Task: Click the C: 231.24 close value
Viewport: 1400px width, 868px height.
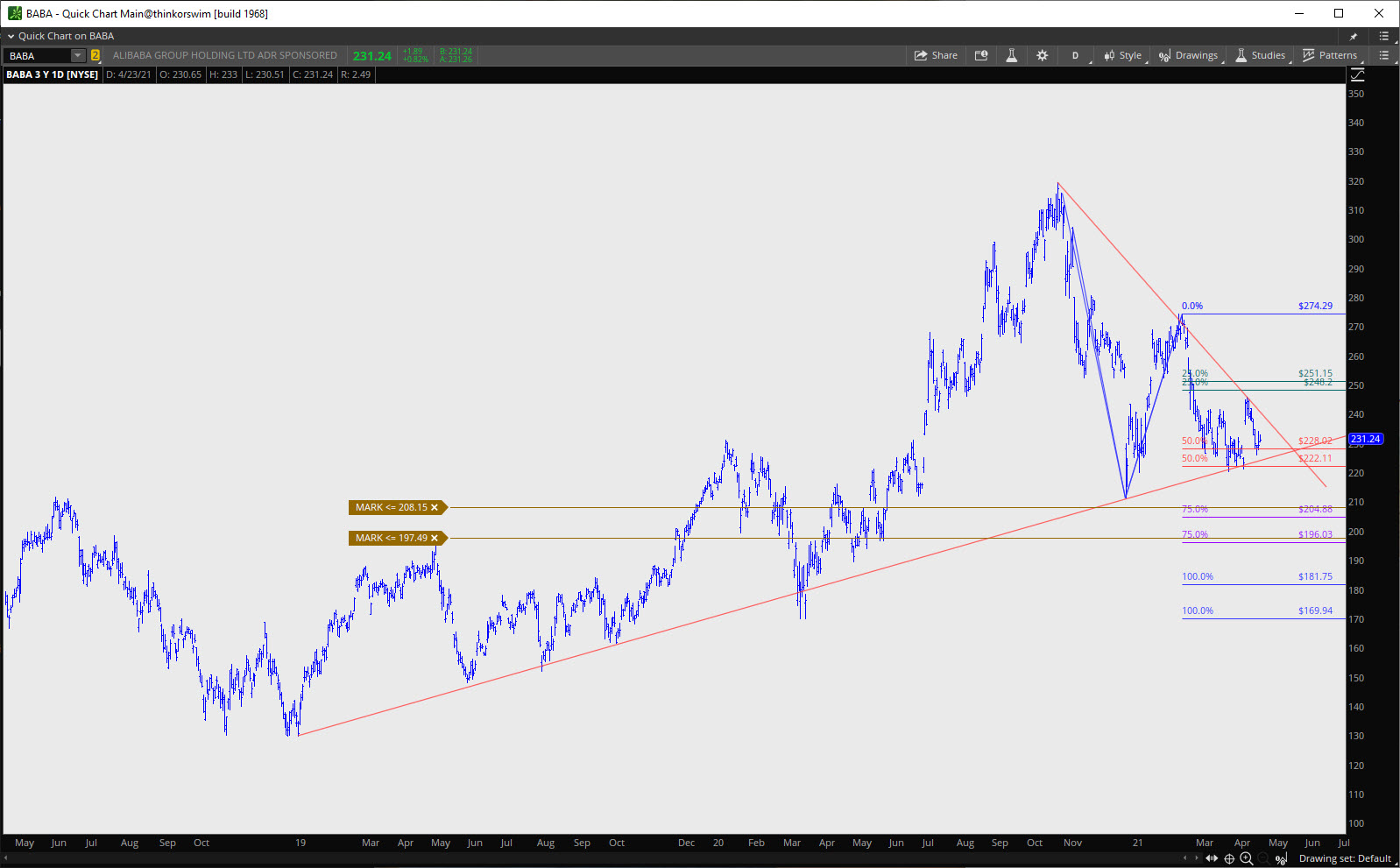Action: pyautogui.click(x=313, y=74)
